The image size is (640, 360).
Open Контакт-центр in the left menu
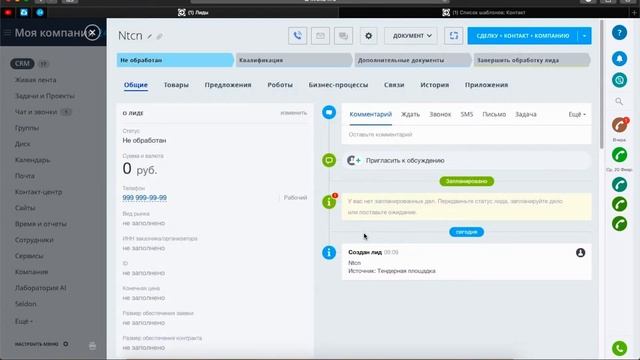coord(38,192)
